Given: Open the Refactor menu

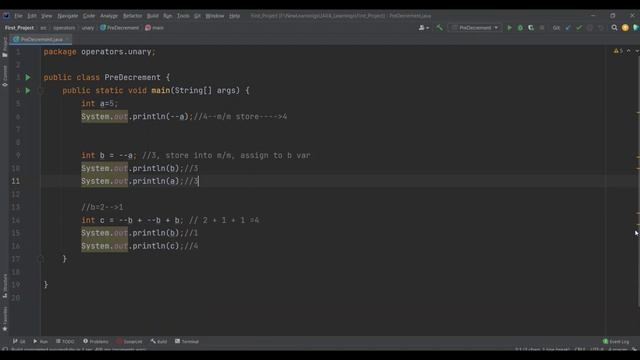Looking at the screenshot, I should [x=132, y=16].
